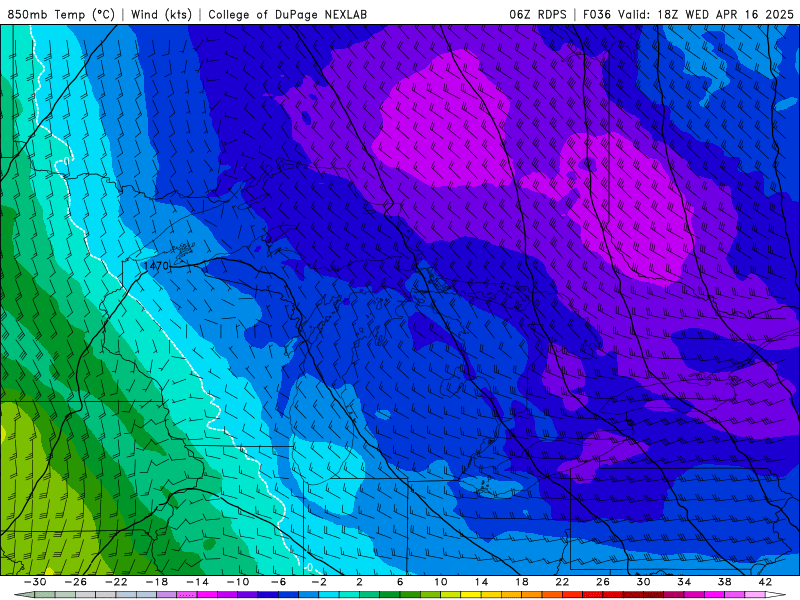The width and height of the screenshot is (800, 600).
Task: Click the '14' legend value
Action: coord(481,582)
